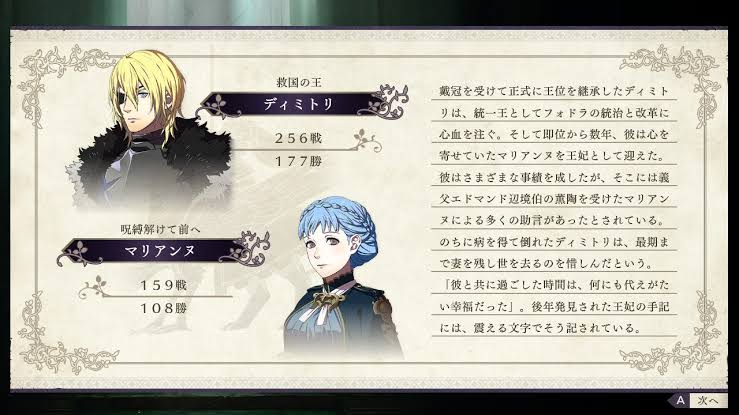
Task: Click Marianne's 159戦 battle count
Action: pos(163,285)
